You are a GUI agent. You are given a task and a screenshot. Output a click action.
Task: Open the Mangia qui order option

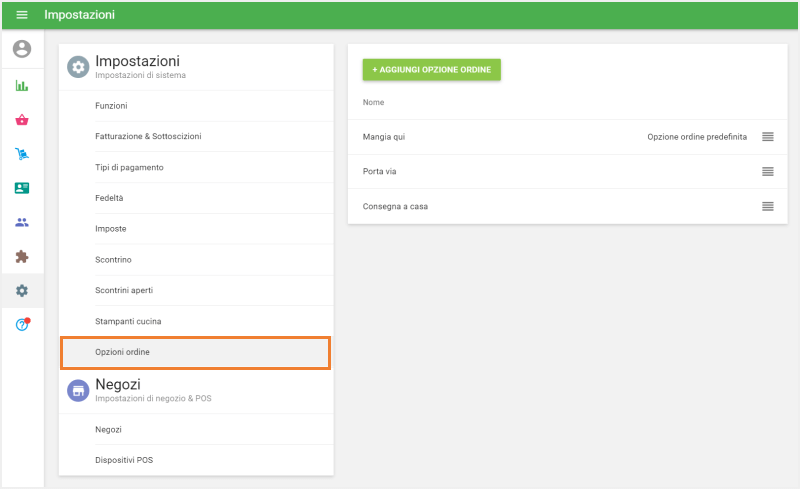point(384,136)
